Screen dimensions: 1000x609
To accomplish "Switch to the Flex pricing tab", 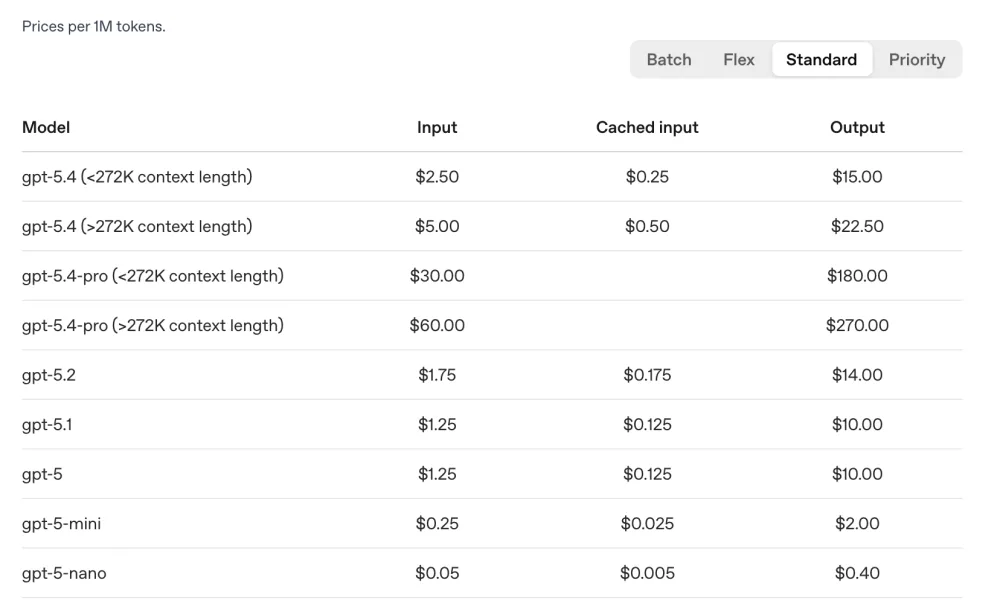I will (x=739, y=59).
